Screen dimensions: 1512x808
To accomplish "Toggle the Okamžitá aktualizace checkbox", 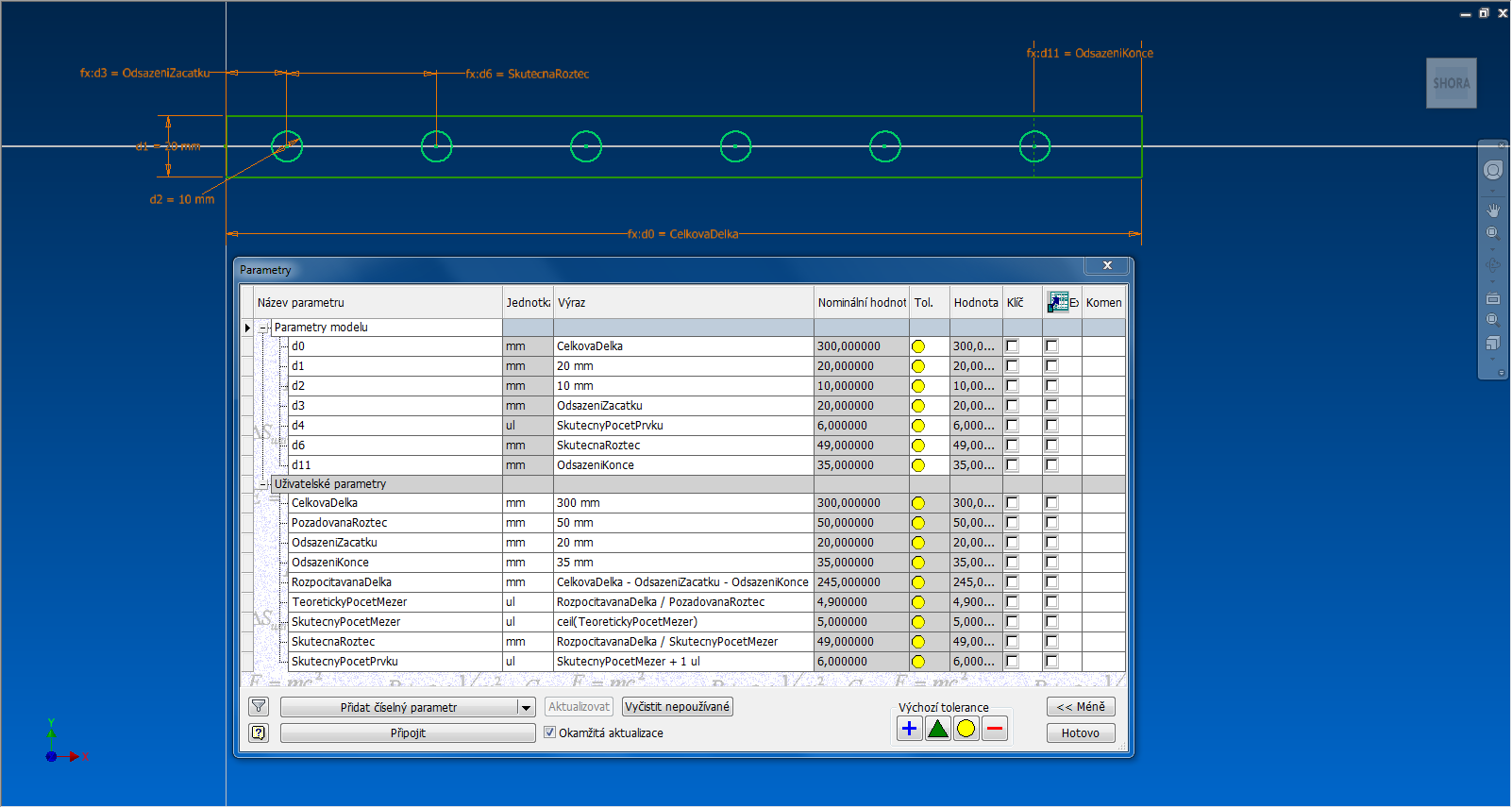I will (550, 732).
